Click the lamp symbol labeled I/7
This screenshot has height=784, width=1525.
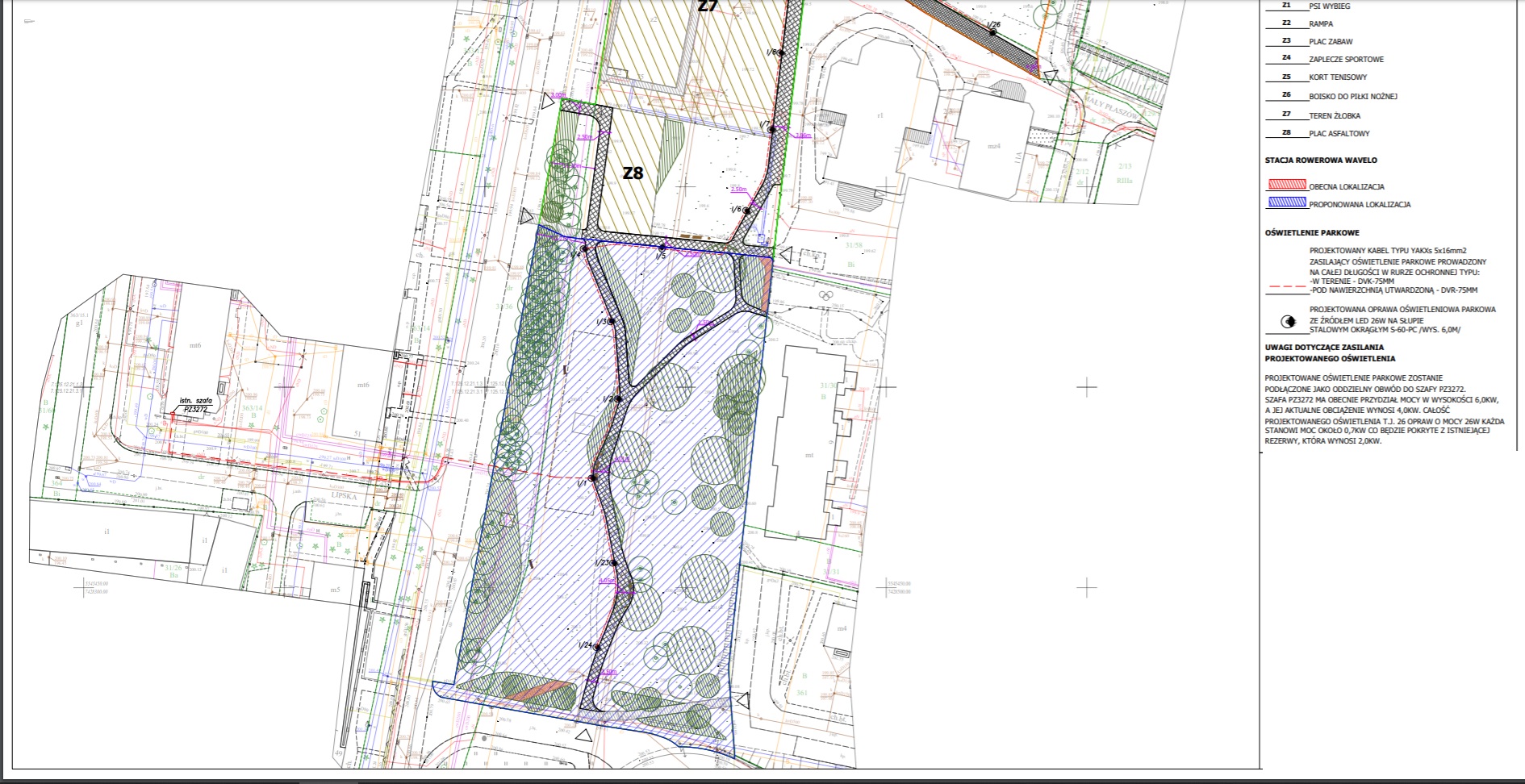[771, 129]
